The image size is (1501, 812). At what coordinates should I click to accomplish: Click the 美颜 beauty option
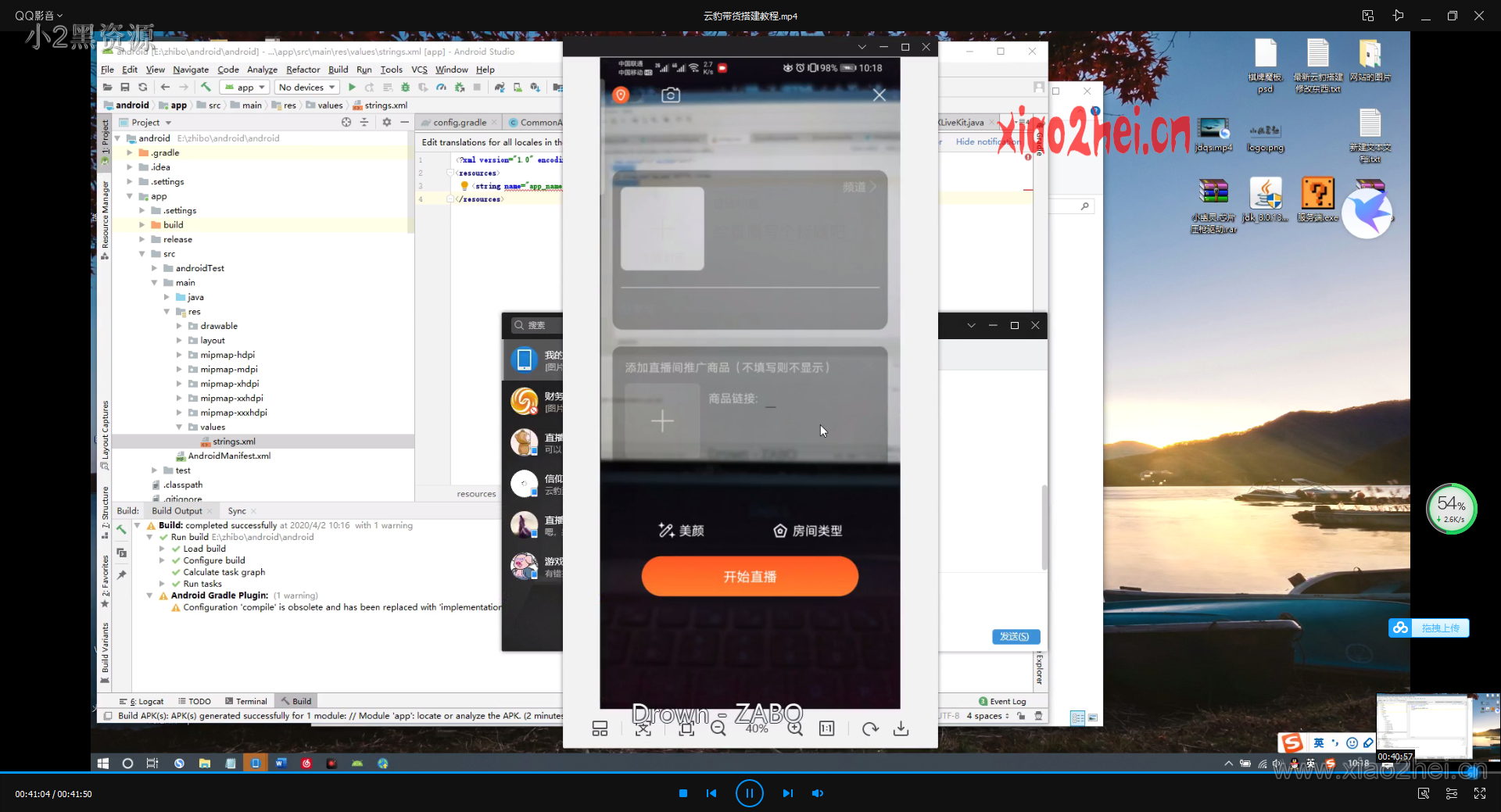point(682,531)
